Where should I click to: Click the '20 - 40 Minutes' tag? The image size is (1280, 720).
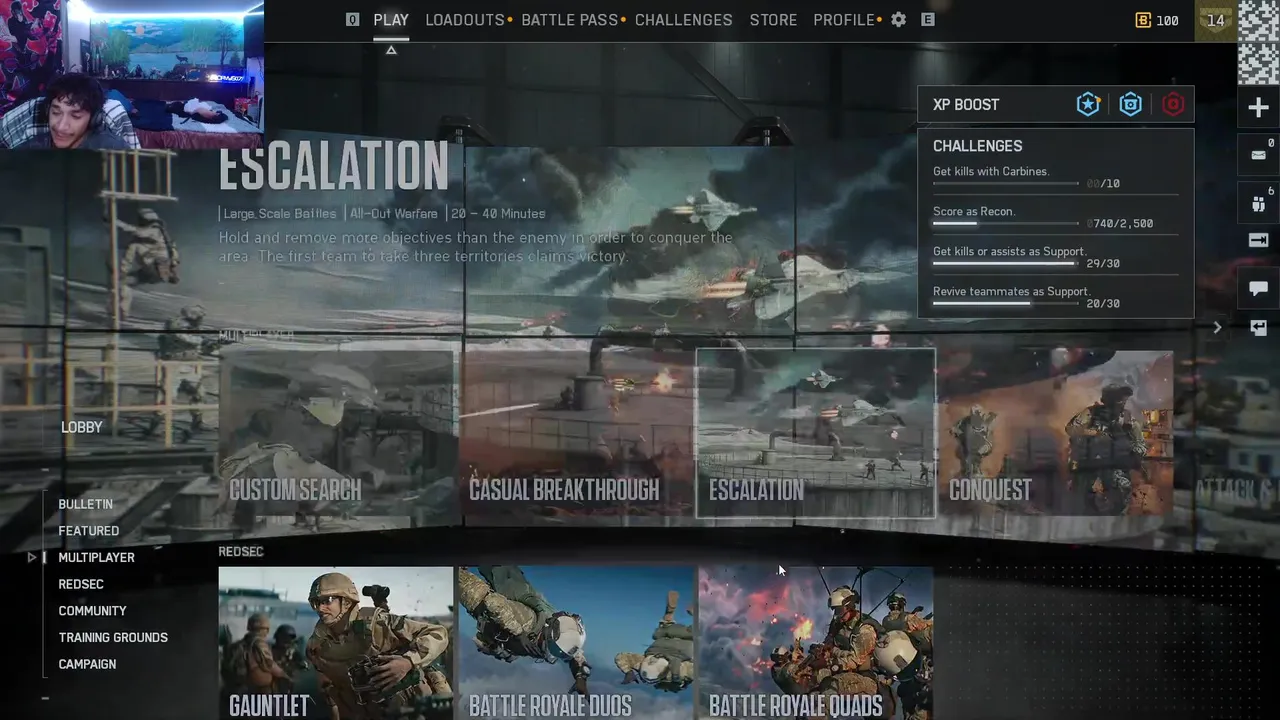coord(498,213)
